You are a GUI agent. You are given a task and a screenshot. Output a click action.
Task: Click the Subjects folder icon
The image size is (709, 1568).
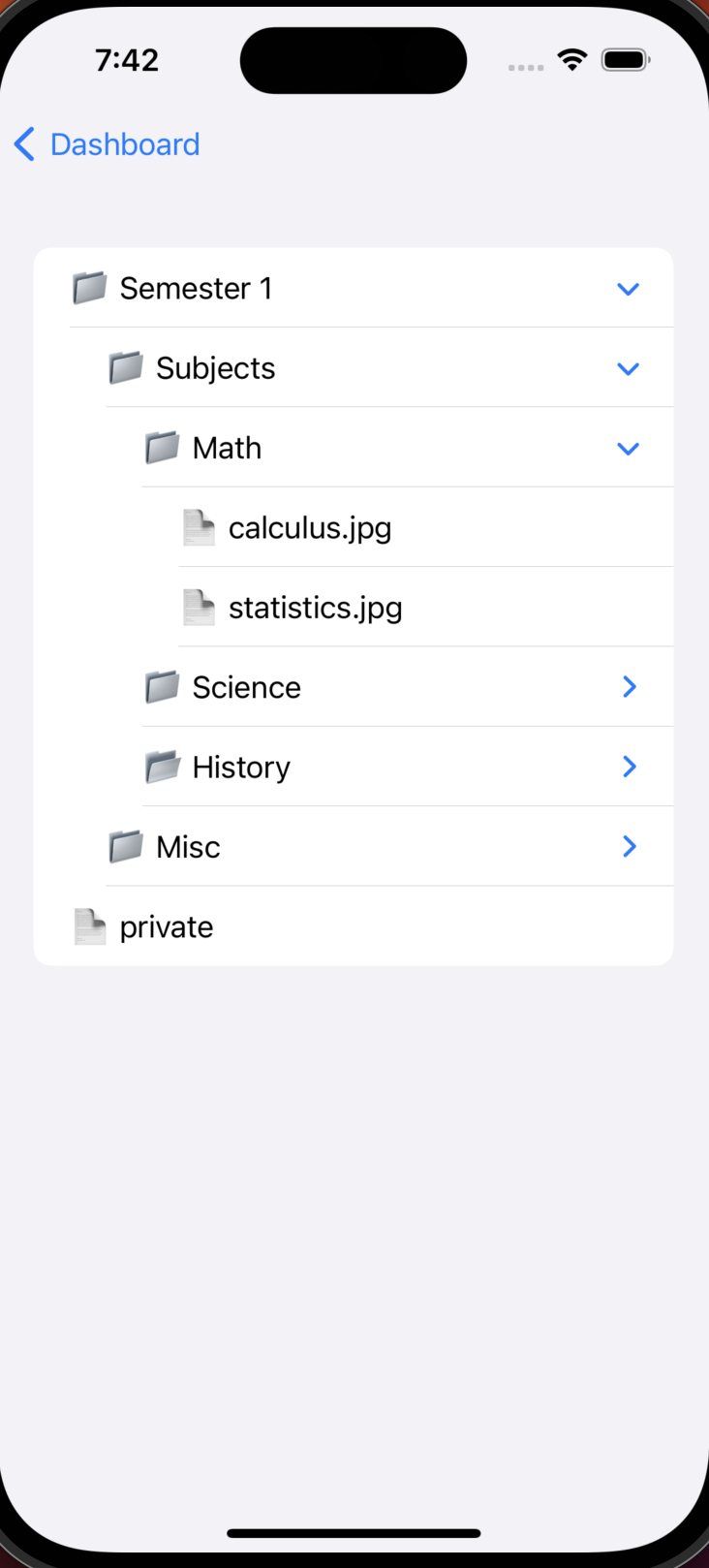(126, 368)
